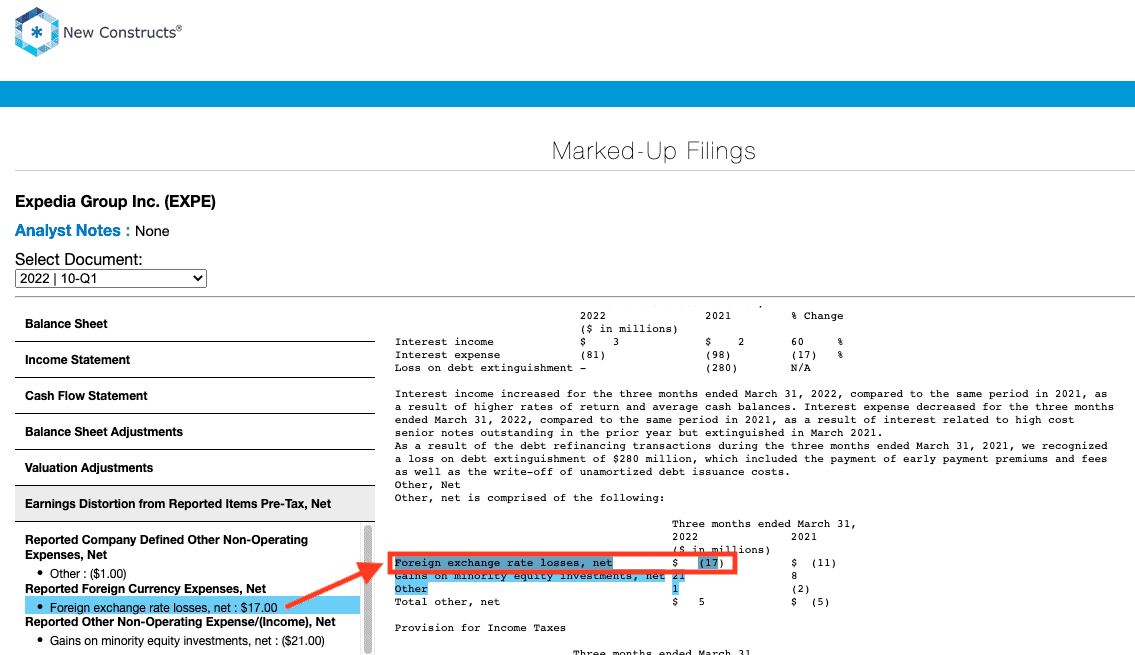1135x655 pixels.
Task: Select 'Gains on minority equity investments' list item
Action: [x=187, y=641]
